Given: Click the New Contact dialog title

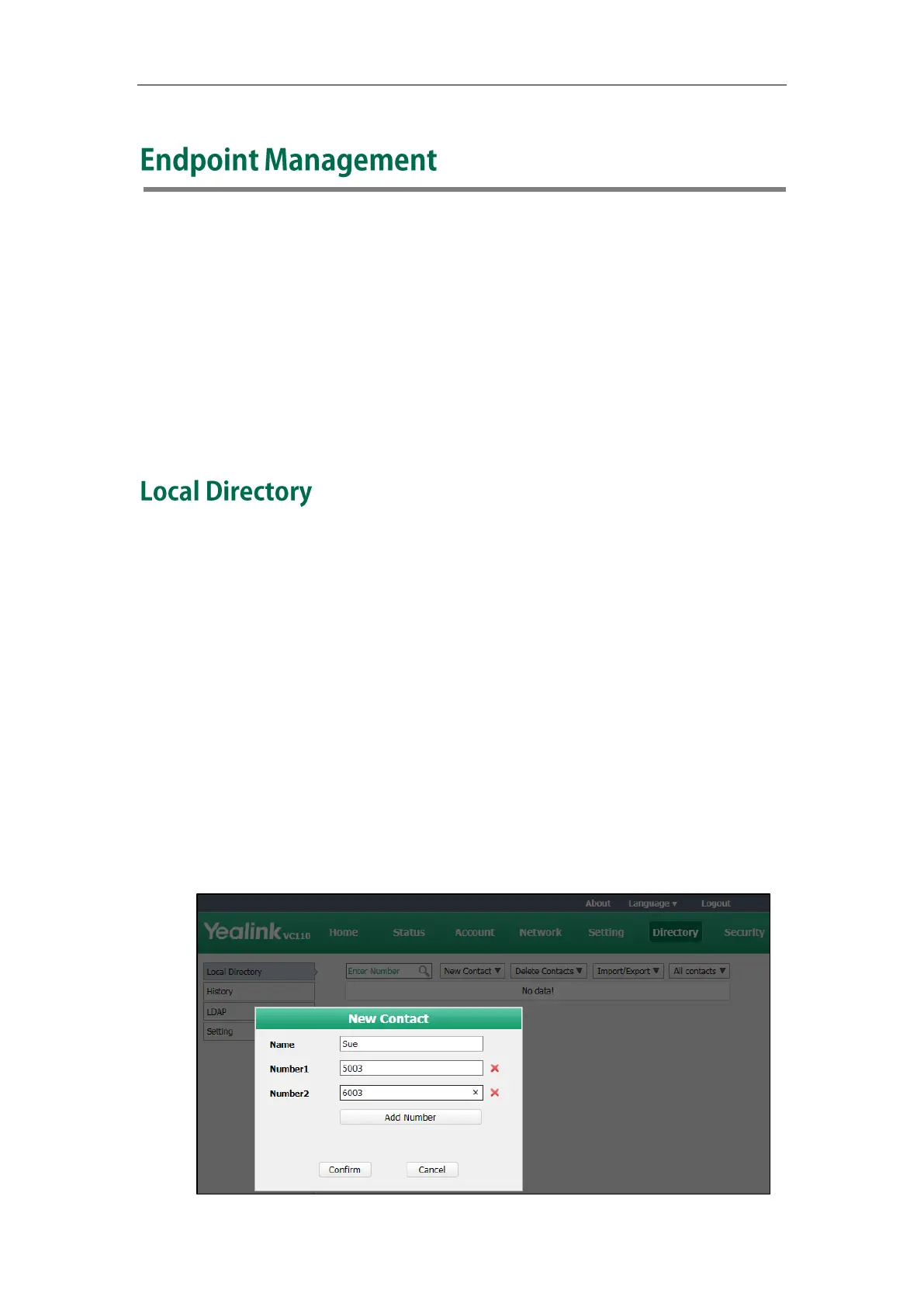Looking at the screenshot, I should (x=388, y=1018).
